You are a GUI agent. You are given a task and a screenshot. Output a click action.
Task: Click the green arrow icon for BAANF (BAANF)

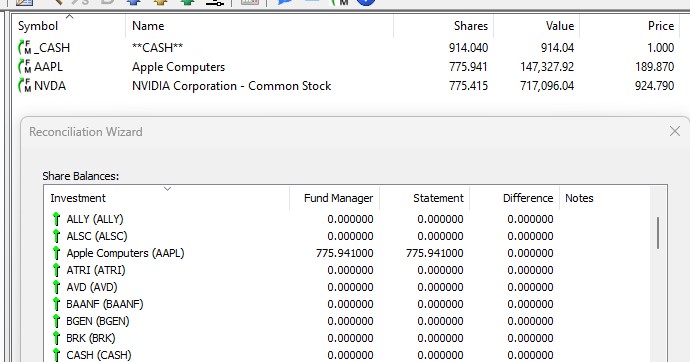click(56, 304)
